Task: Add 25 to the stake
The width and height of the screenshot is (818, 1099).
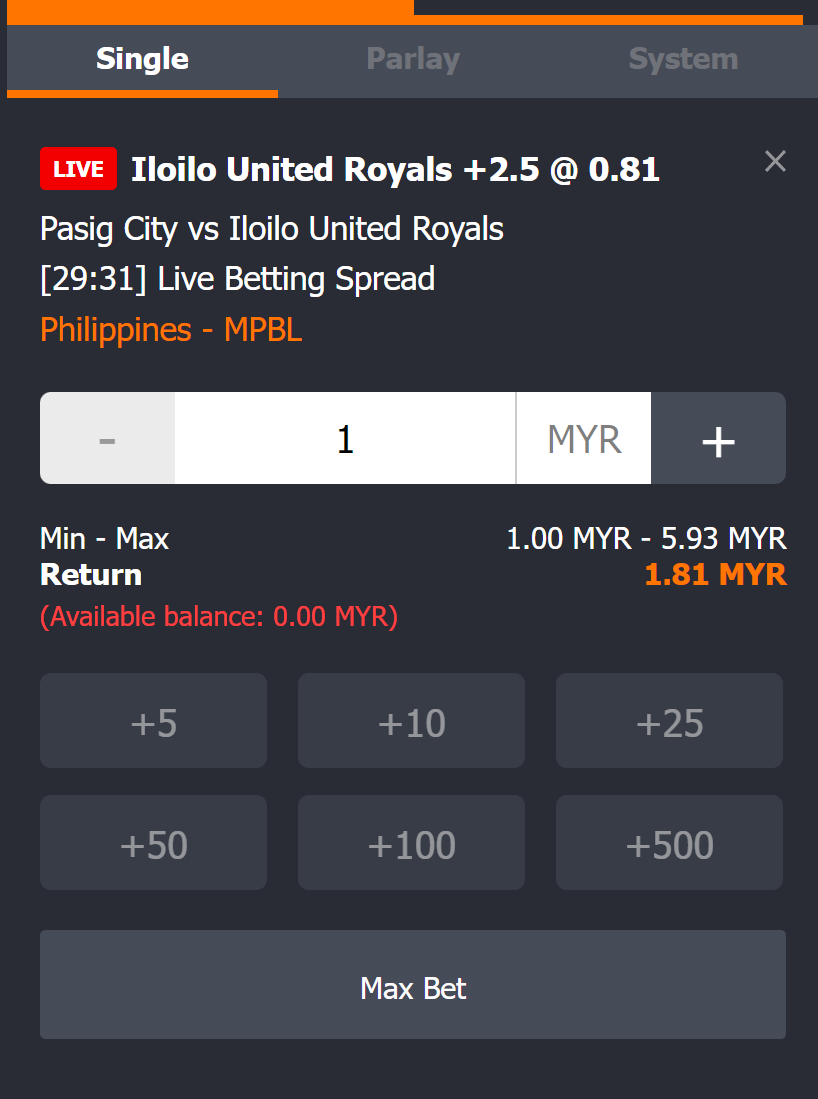Action: point(669,721)
